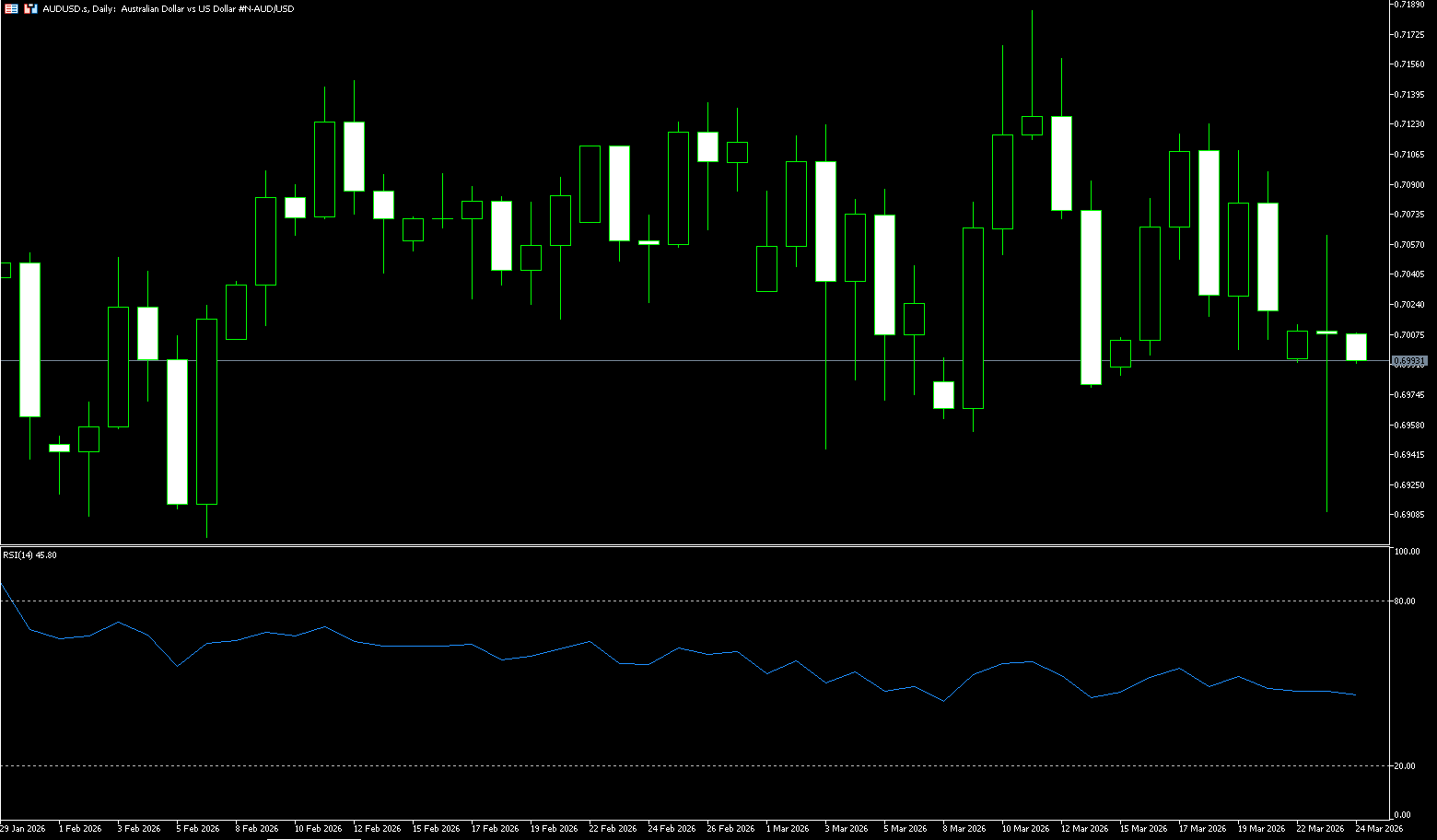1437x840 pixels.
Task: Click the 17 Feb 2026 date marker
Action: pos(495,829)
